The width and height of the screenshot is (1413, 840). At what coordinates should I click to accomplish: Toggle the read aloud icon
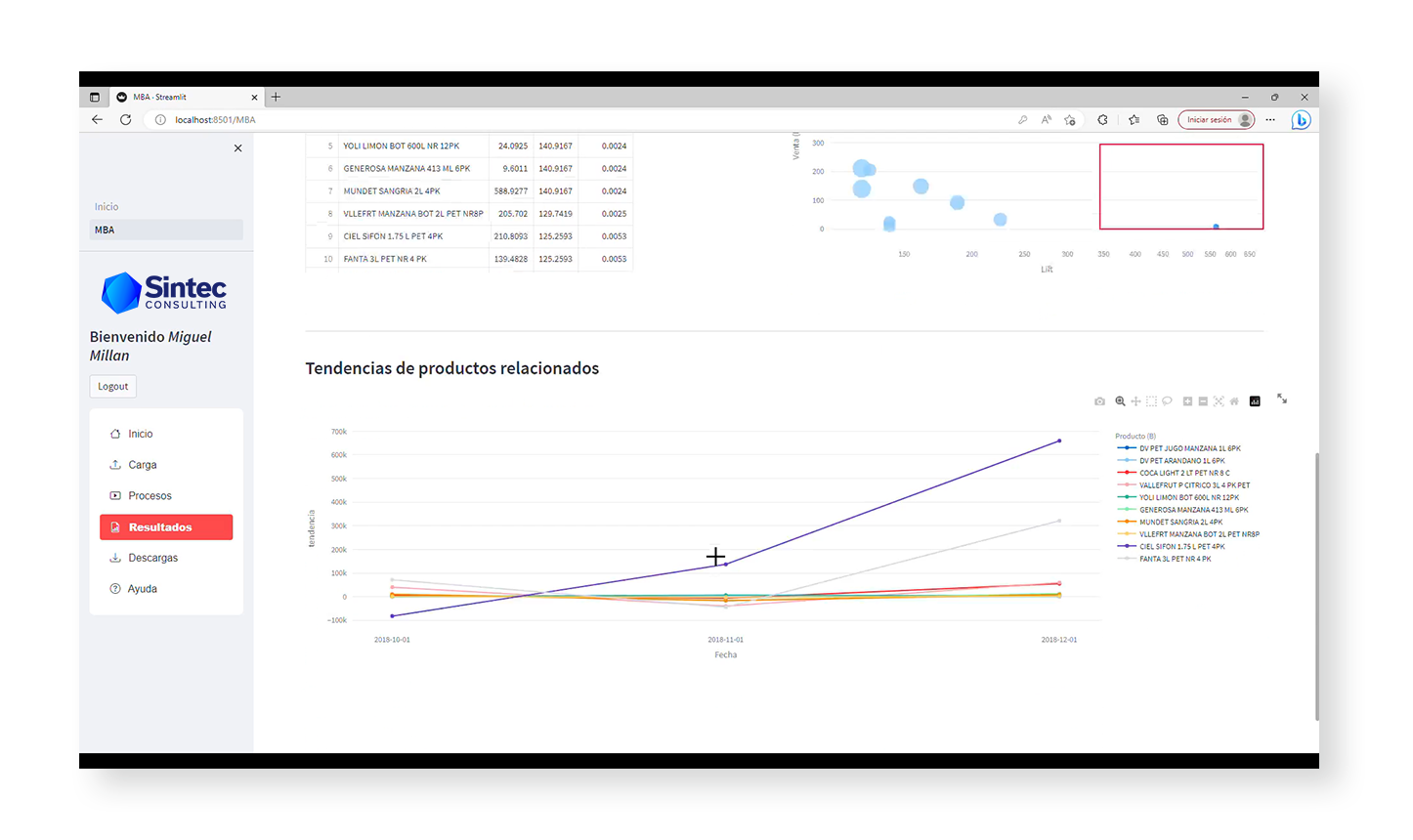1046,120
